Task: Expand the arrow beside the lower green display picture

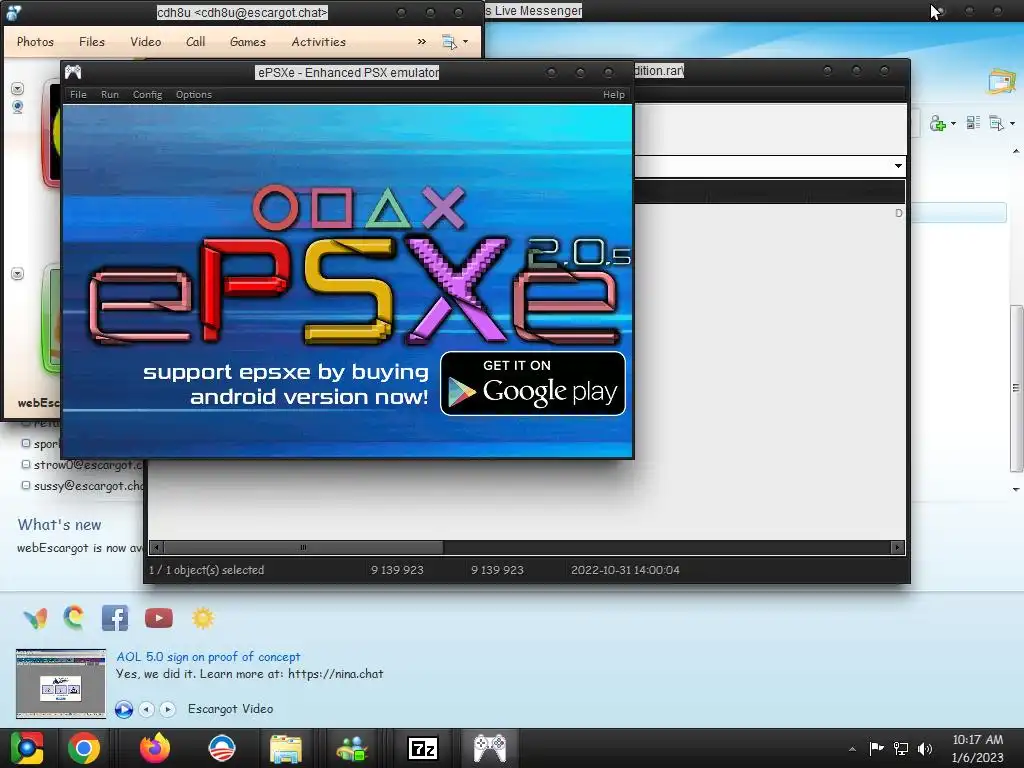Action: tap(18, 274)
